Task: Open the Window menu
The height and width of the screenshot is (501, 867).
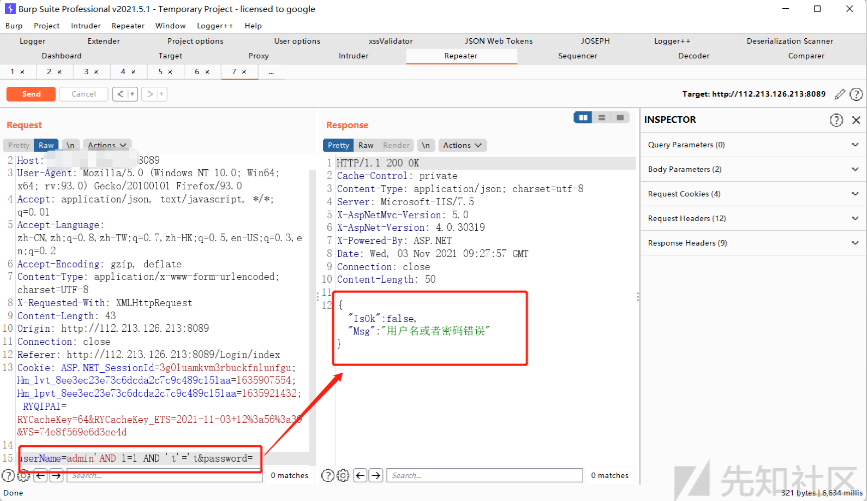Action: point(170,25)
